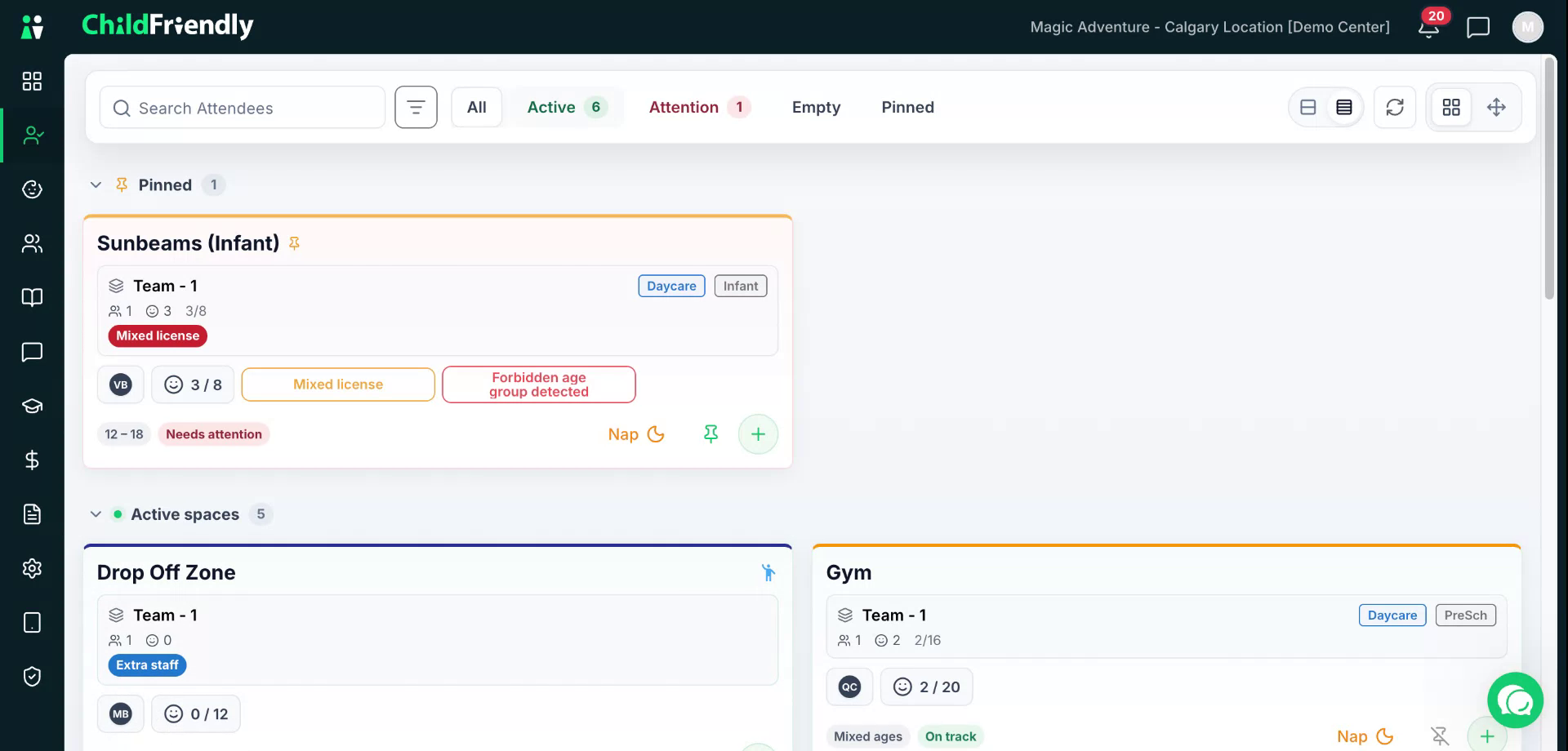The height and width of the screenshot is (751, 1568).
Task: Click the Forbidden age group detected warning
Action: point(539,384)
